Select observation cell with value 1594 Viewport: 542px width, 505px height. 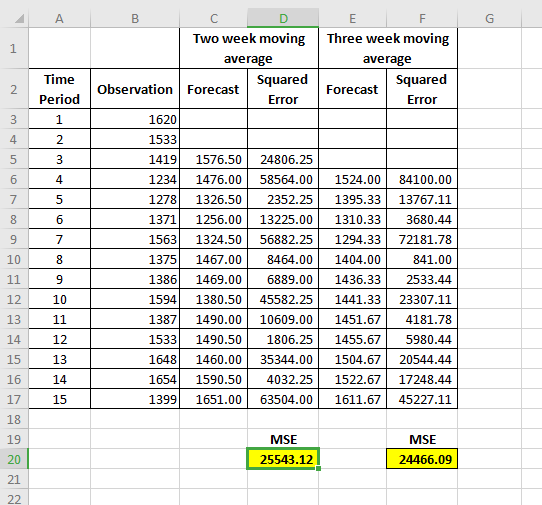click(135, 299)
